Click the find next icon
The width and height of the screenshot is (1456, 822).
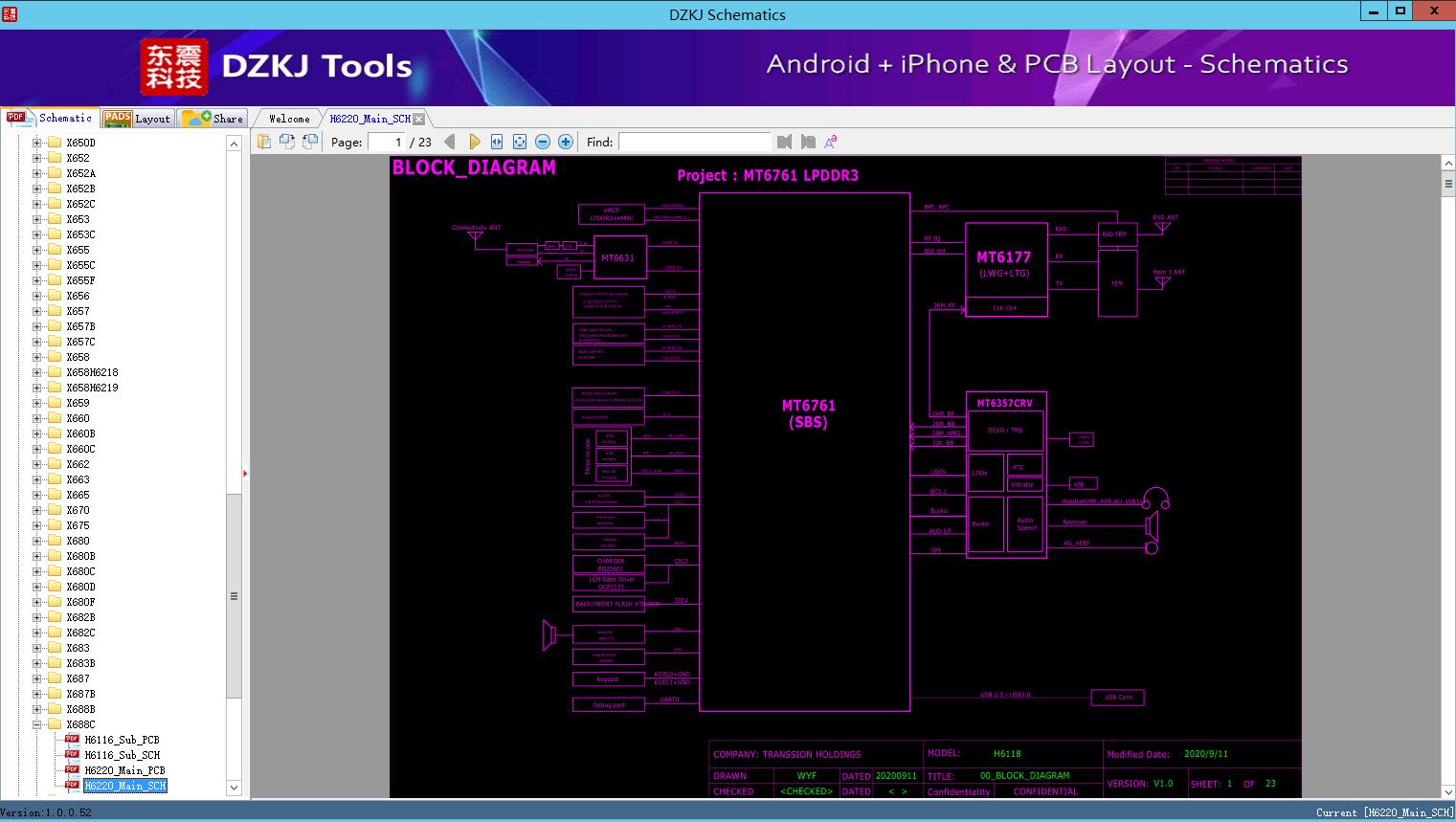[808, 142]
